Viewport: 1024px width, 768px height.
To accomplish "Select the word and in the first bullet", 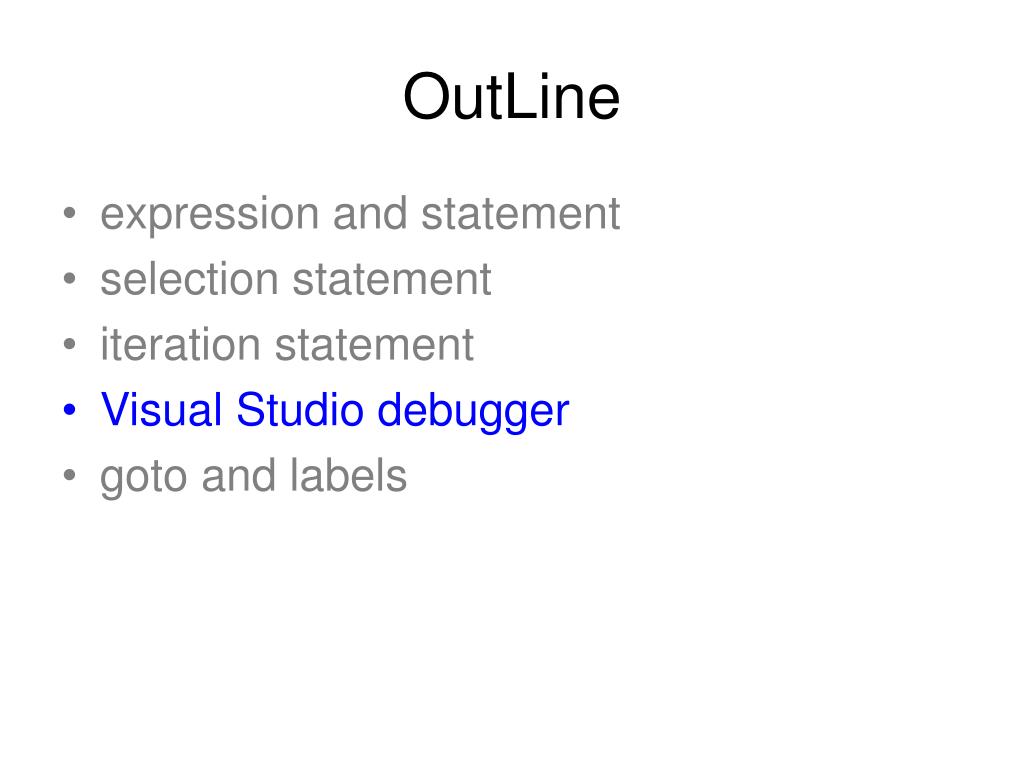I will [370, 214].
